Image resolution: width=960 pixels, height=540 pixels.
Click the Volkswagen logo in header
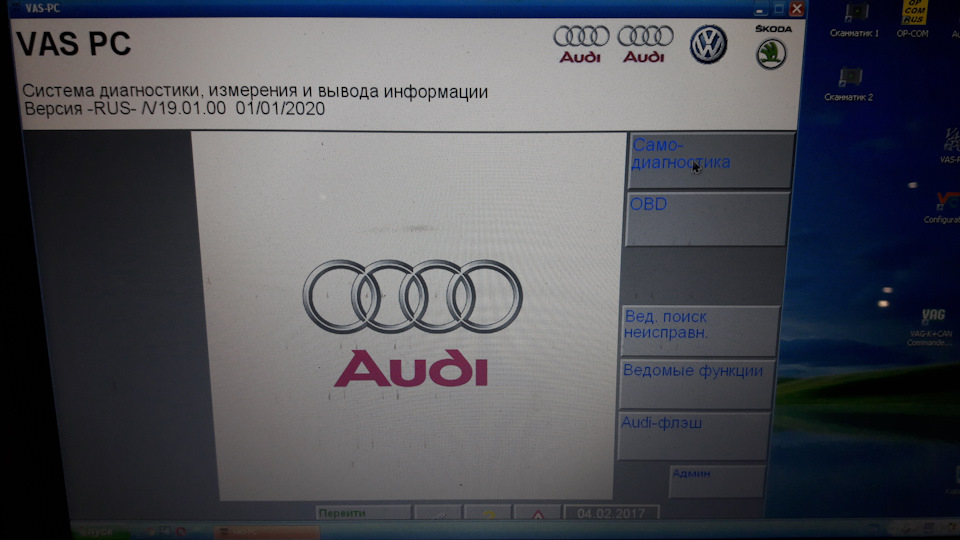point(708,44)
